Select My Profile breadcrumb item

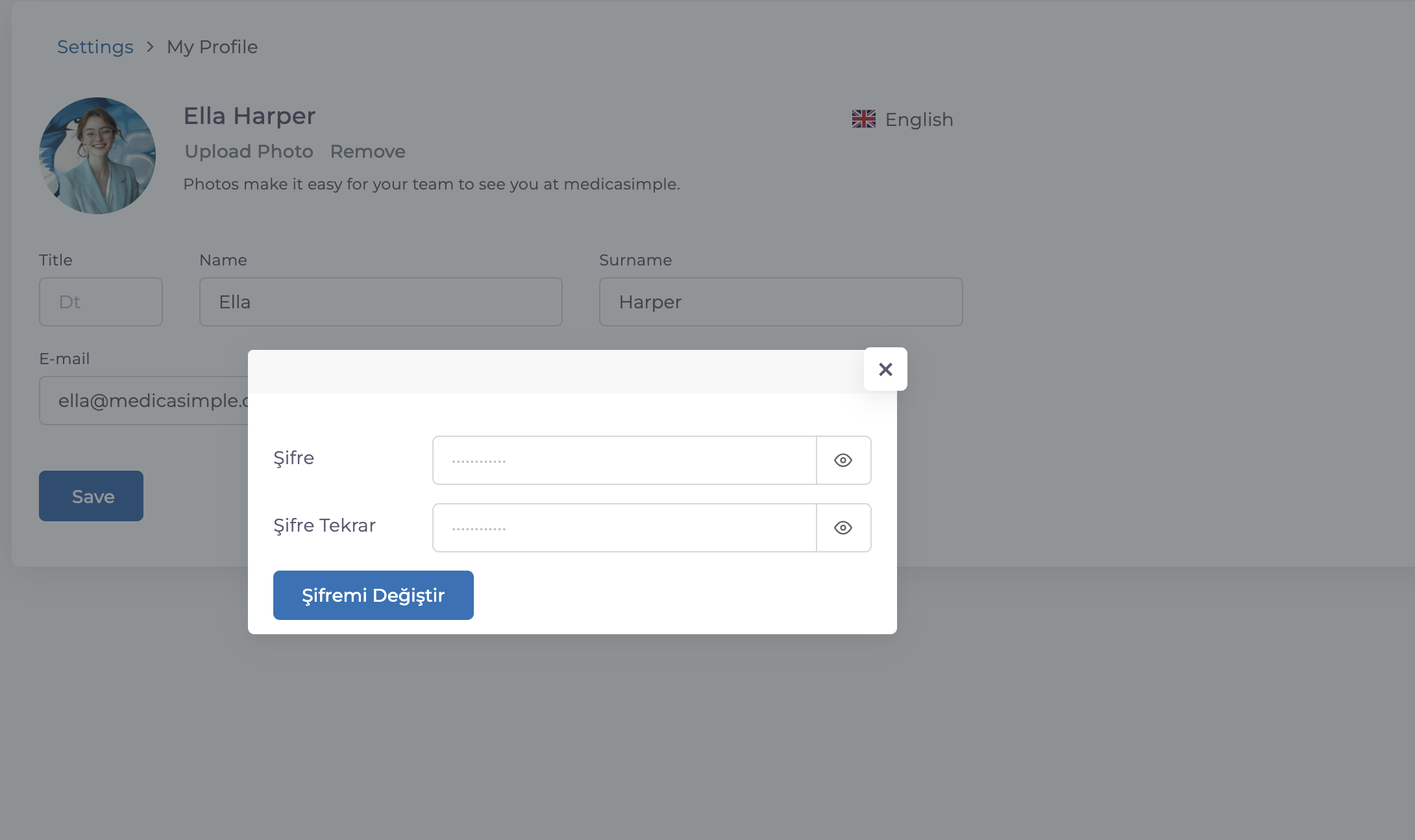point(212,47)
